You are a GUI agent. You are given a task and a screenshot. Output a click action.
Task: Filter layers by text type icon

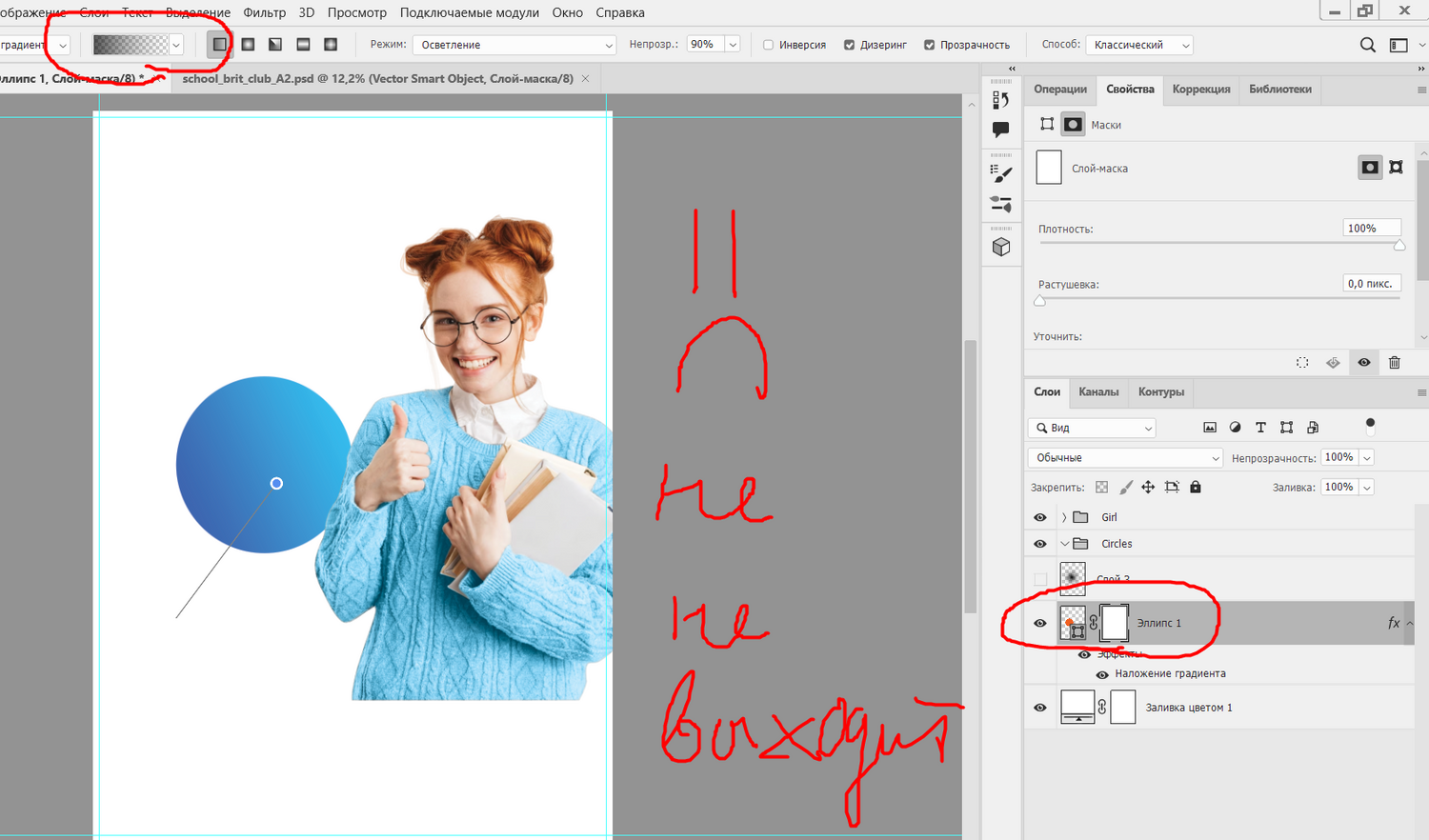click(1260, 428)
